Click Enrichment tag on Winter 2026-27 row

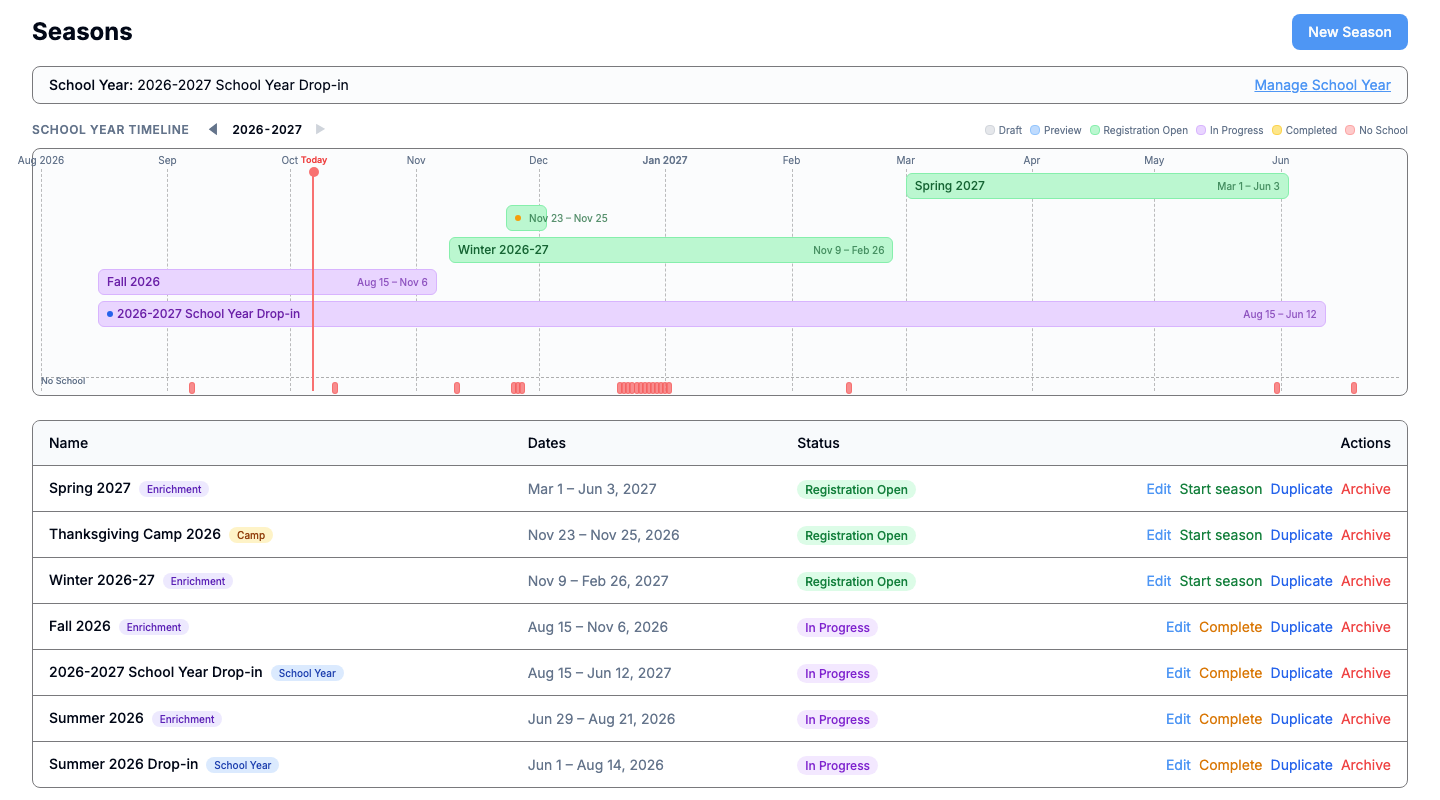(x=198, y=581)
